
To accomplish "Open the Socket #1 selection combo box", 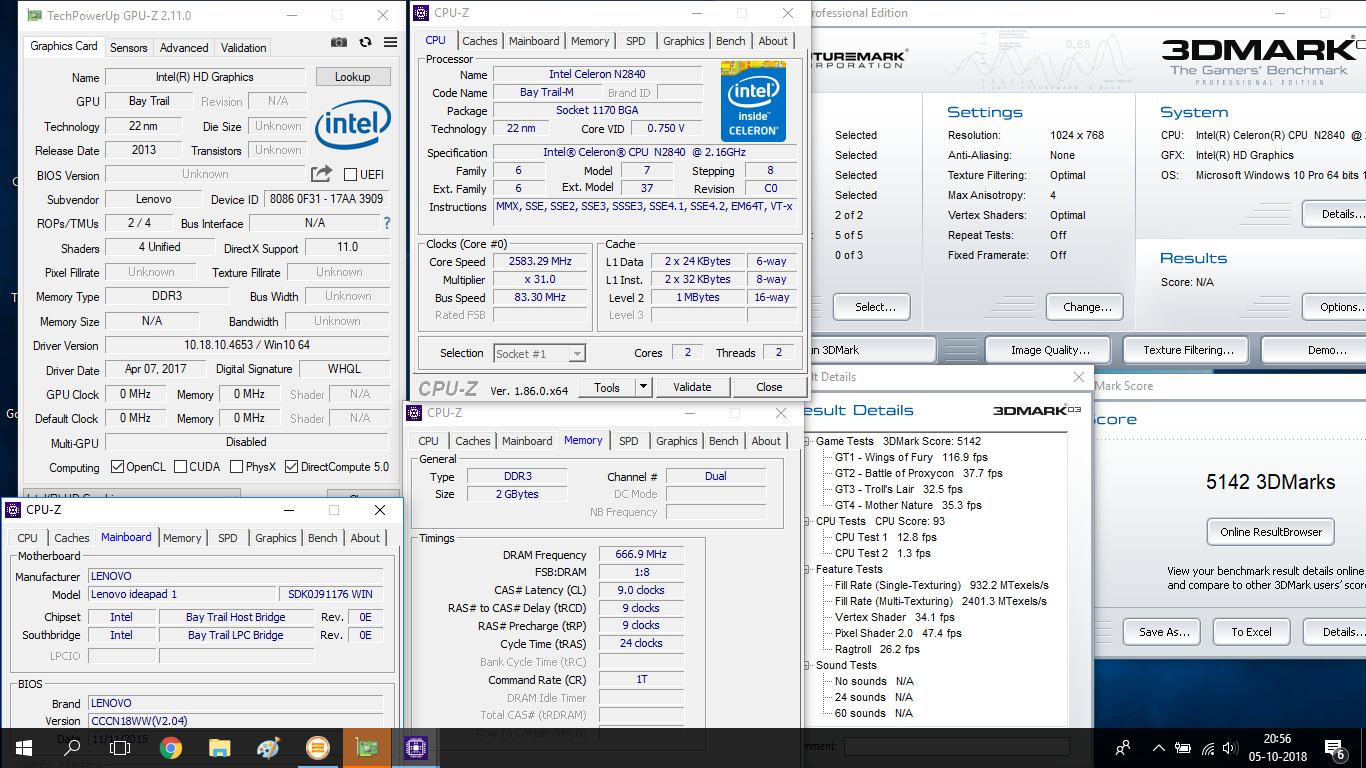I will point(539,353).
